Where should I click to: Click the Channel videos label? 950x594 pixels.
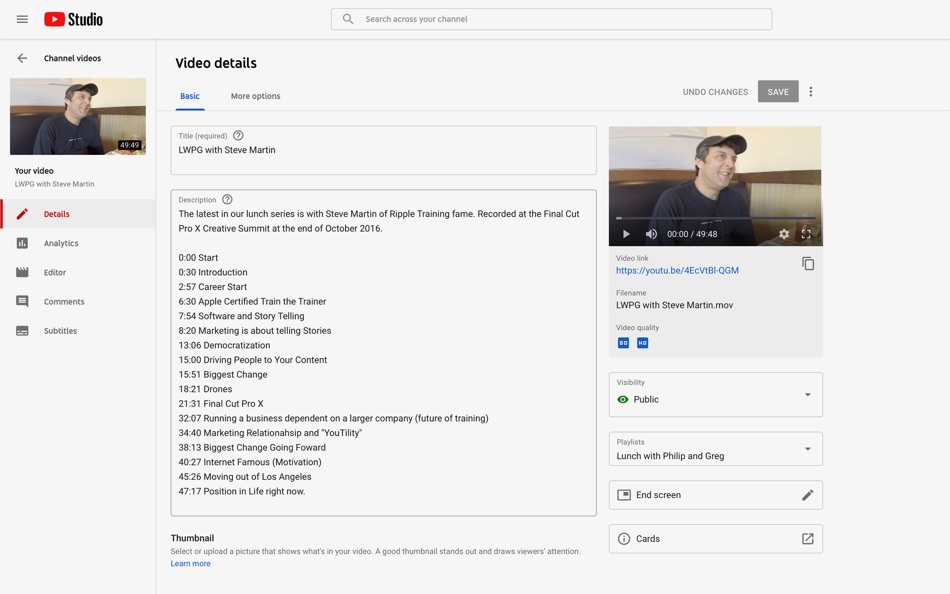(72, 58)
